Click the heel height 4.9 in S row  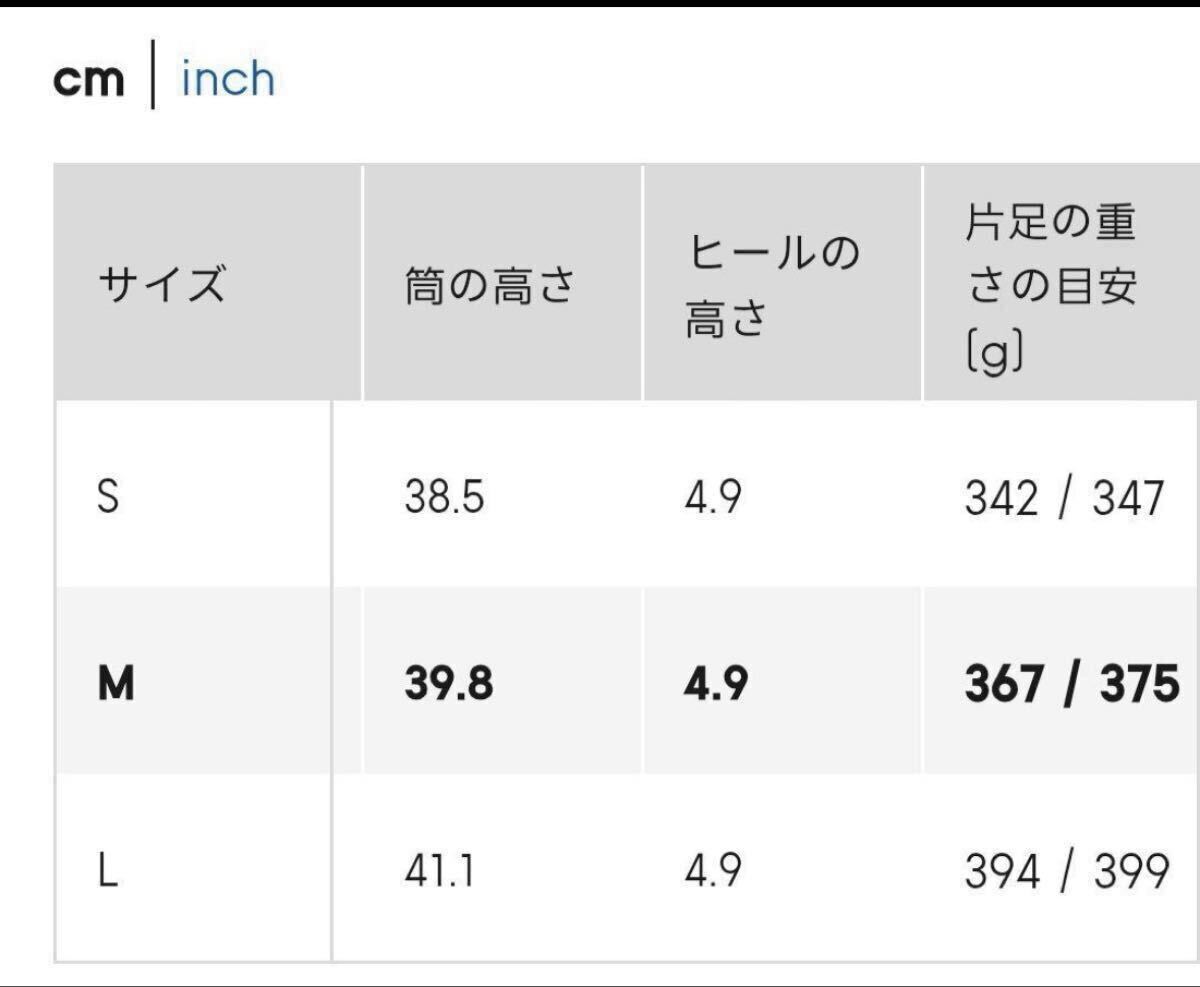(x=713, y=497)
